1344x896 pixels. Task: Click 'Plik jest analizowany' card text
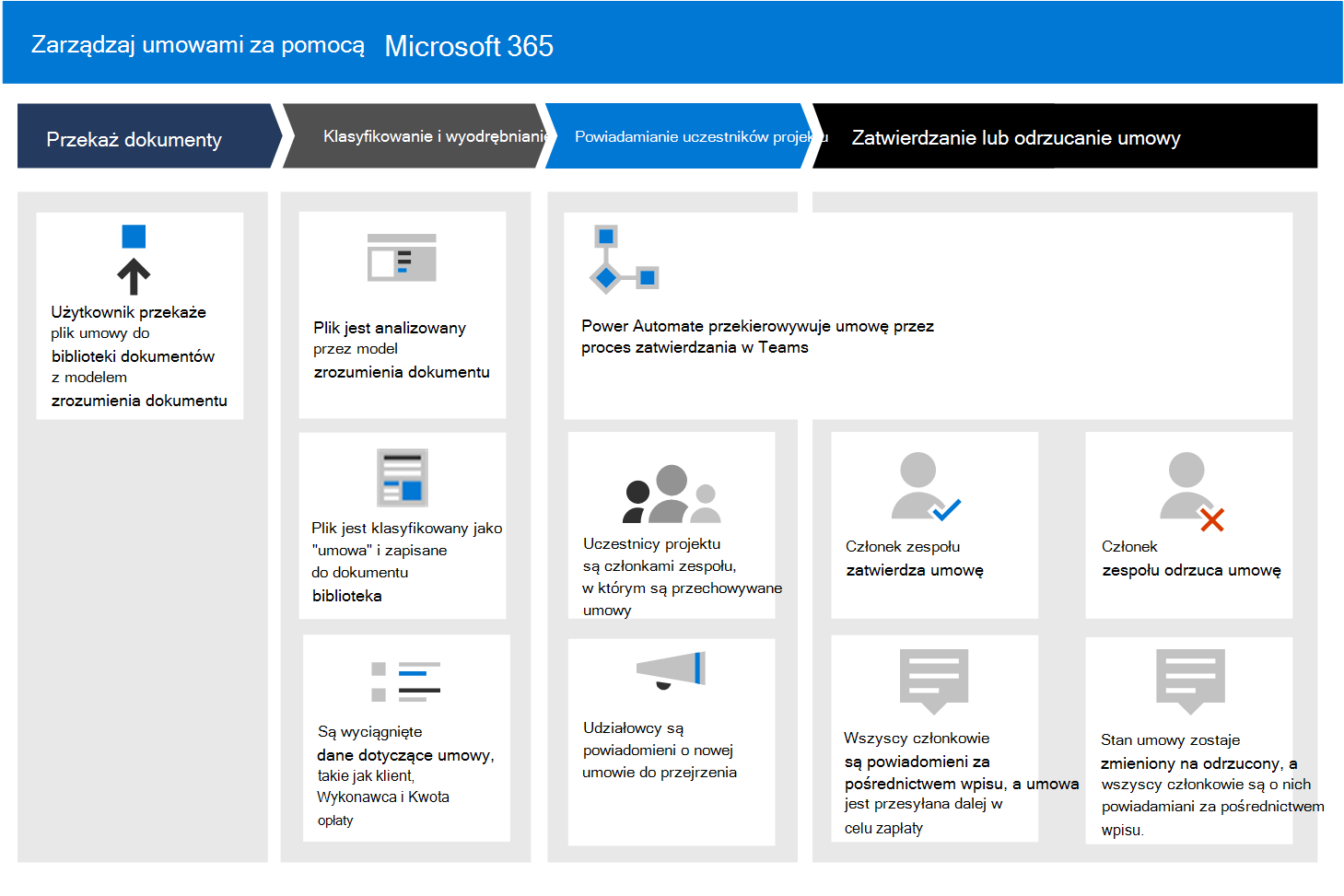tap(390, 328)
